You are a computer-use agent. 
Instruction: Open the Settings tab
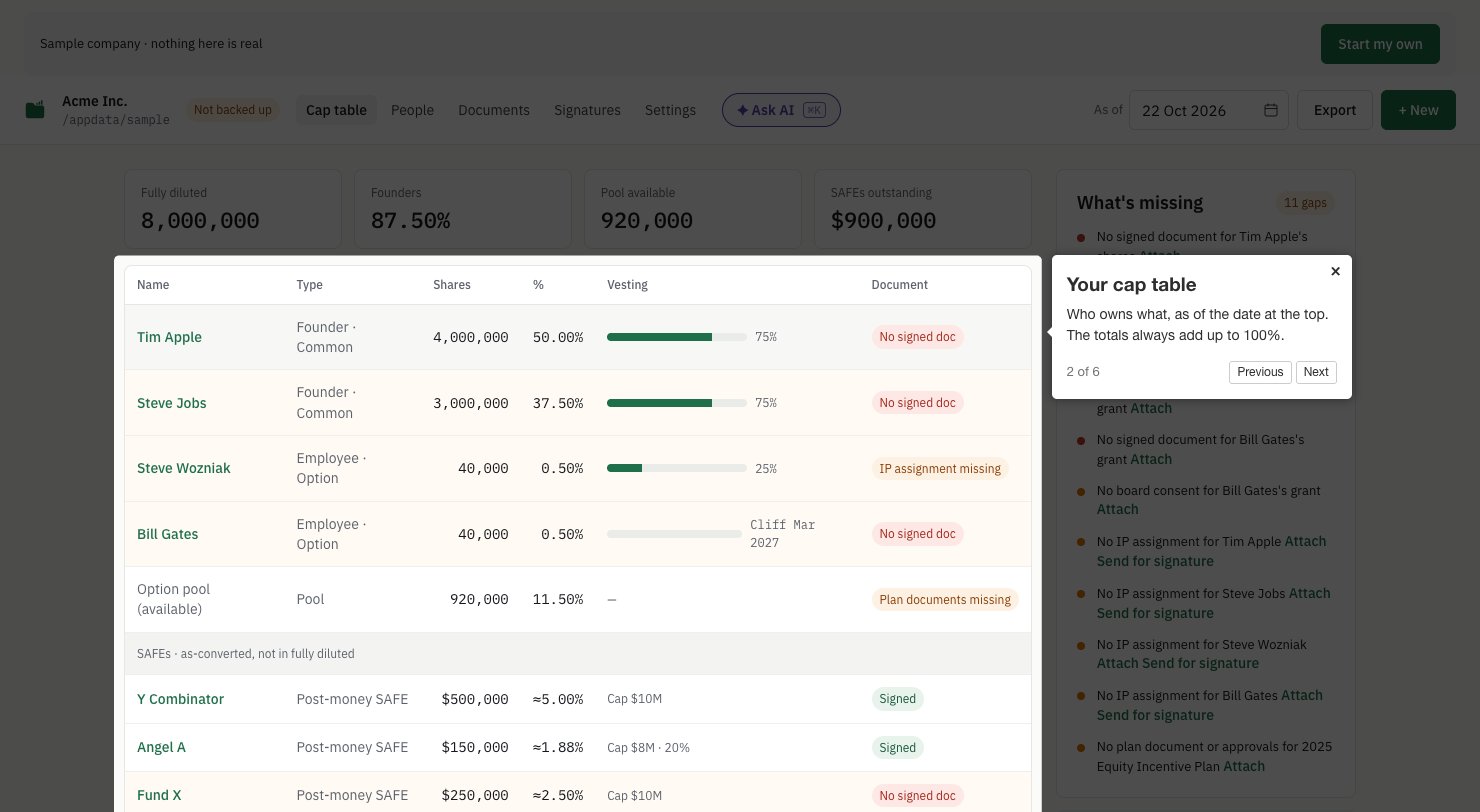(x=670, y=110)
